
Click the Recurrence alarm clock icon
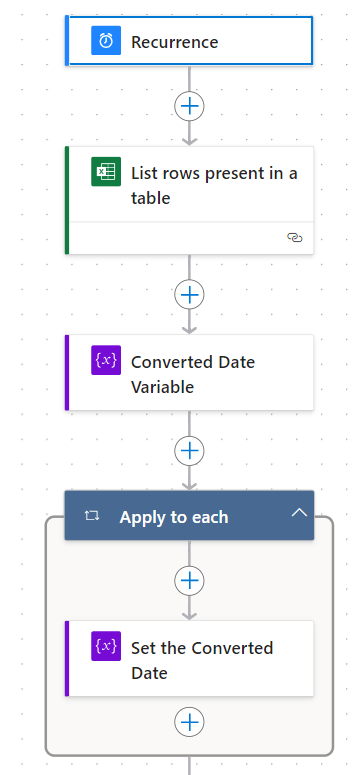click(106, 41)
